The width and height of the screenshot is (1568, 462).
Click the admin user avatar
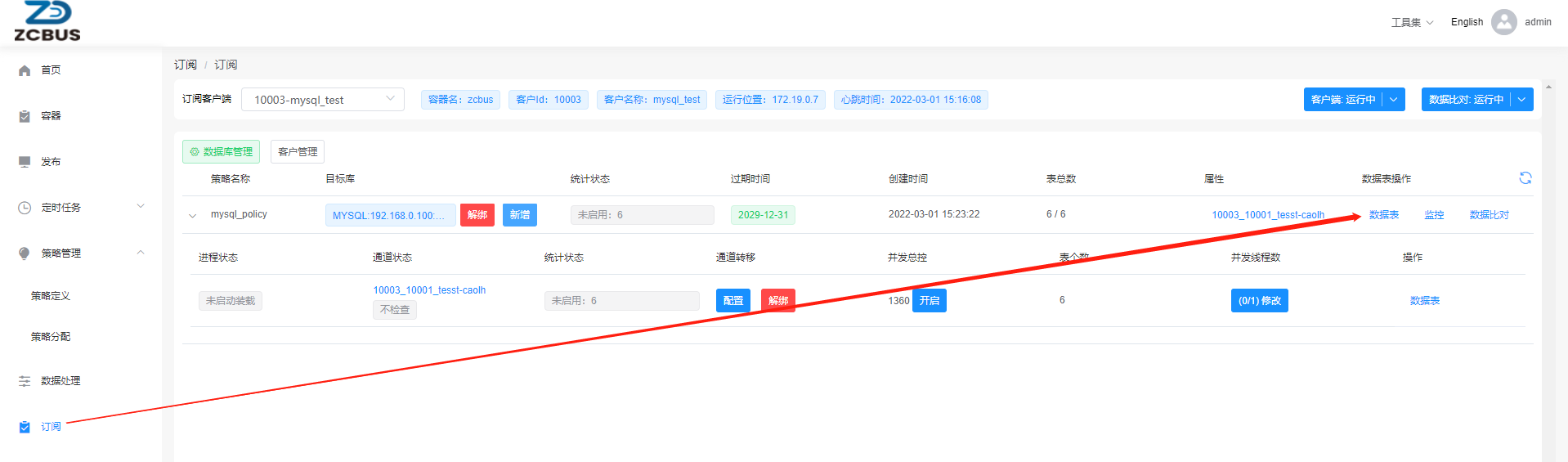click(x=1503, y=22)
